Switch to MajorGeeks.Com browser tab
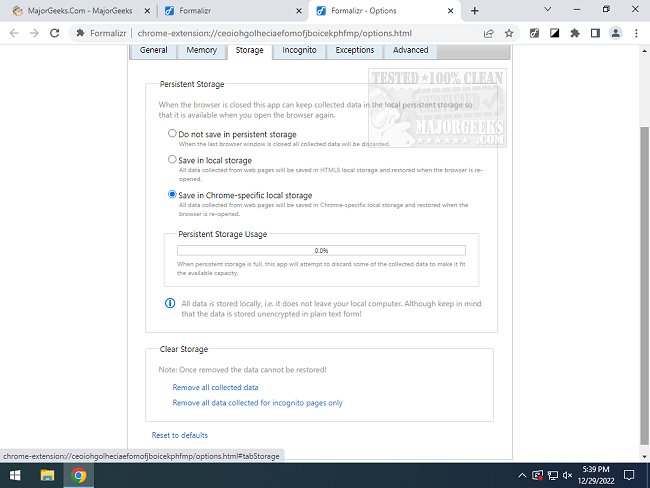This screenshot has width=650, height=488. pyautogui.click(x=79, y=11)
